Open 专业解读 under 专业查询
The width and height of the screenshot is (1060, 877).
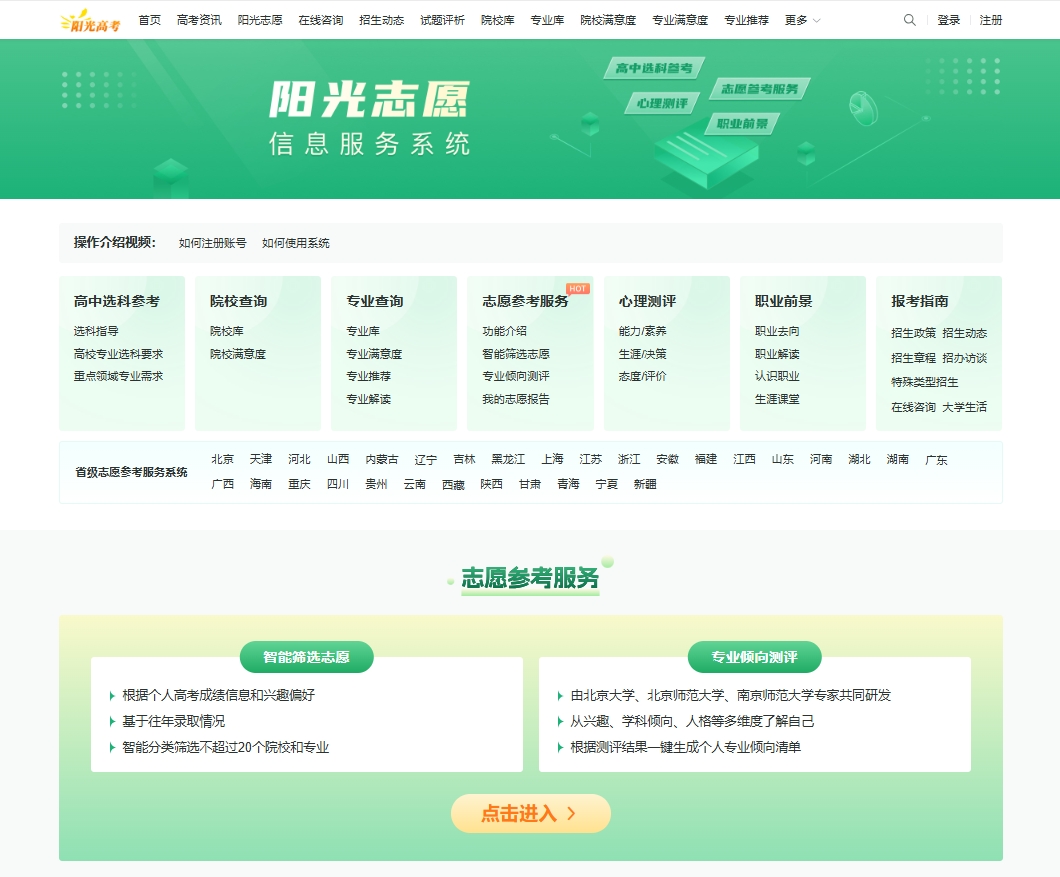[x=368, y=399]
